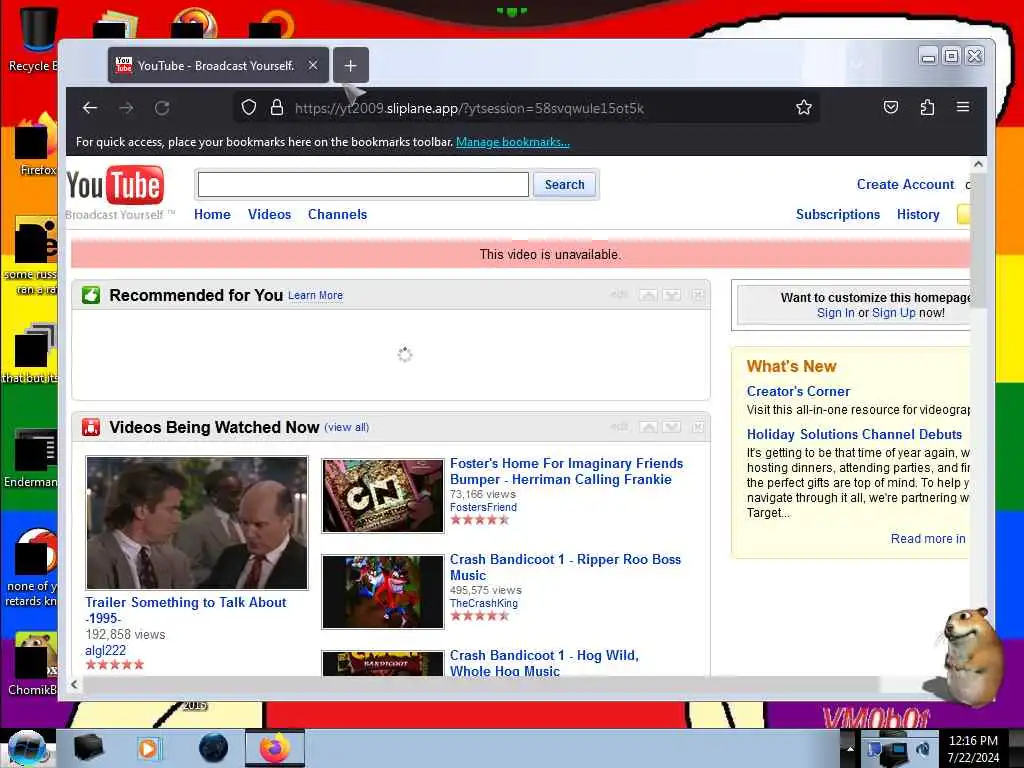
Task: Move Recommended for You module down
Action: click(671, 295)
